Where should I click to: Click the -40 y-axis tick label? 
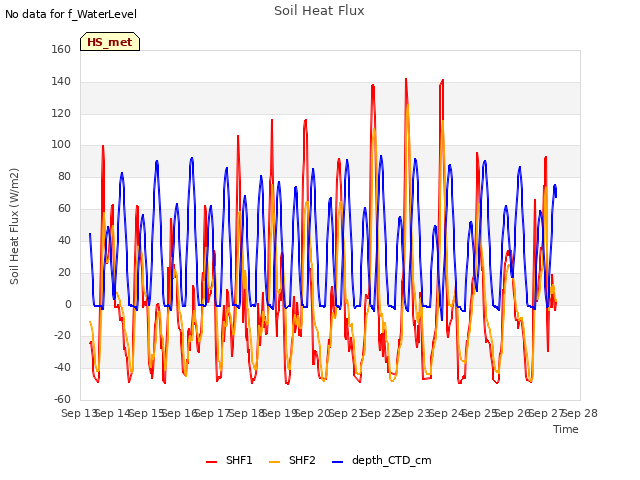click(62, 368)
